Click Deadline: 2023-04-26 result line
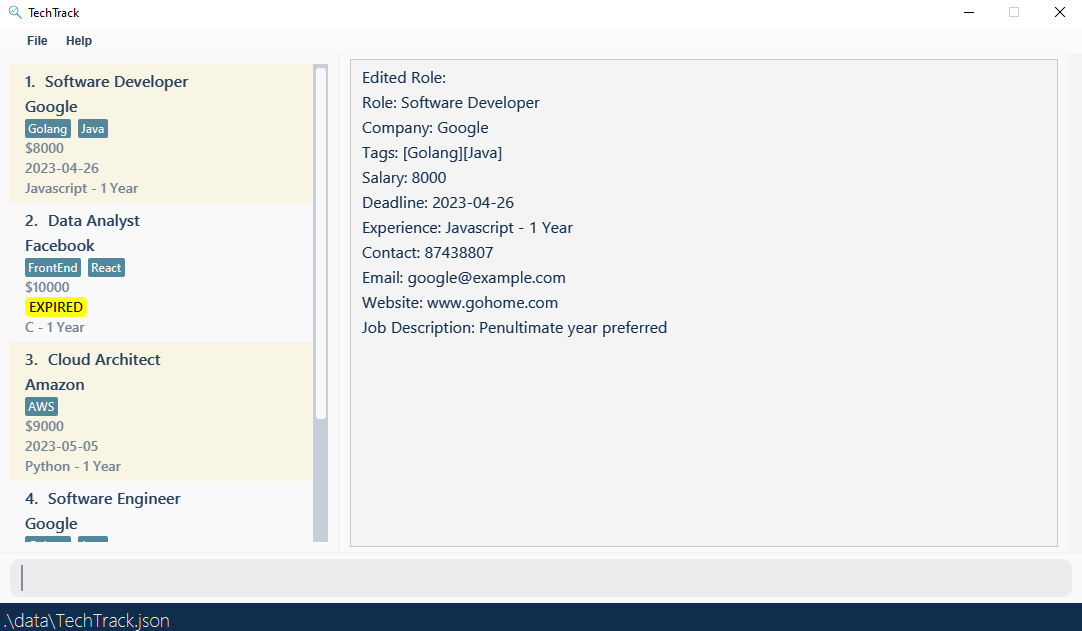This screenshot has height=631, width=1082. [x=437, y=203]
